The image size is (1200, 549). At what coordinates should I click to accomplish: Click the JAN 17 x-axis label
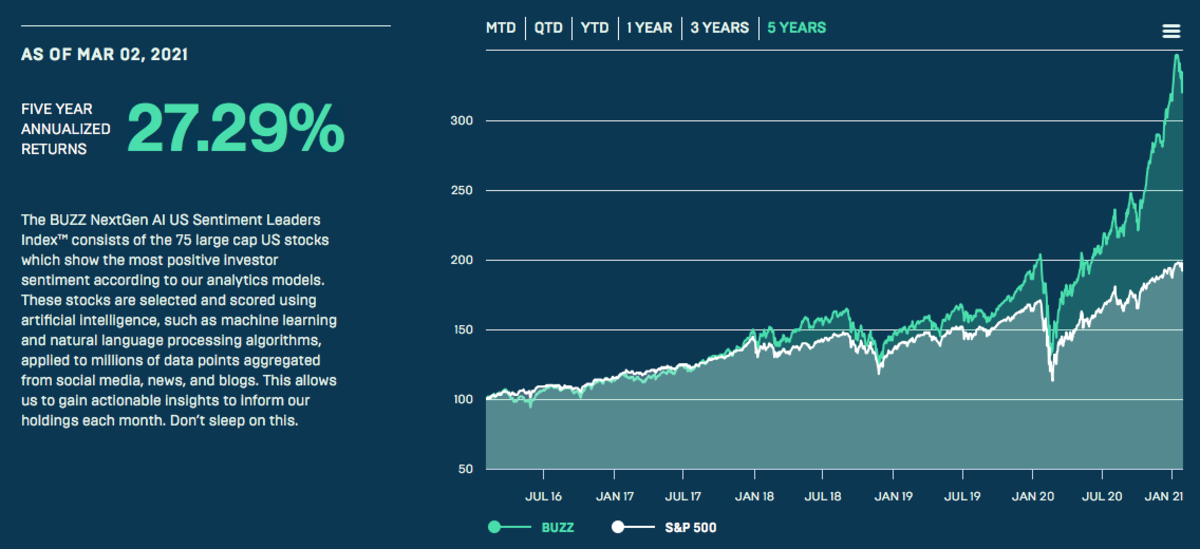coord(614,495)
